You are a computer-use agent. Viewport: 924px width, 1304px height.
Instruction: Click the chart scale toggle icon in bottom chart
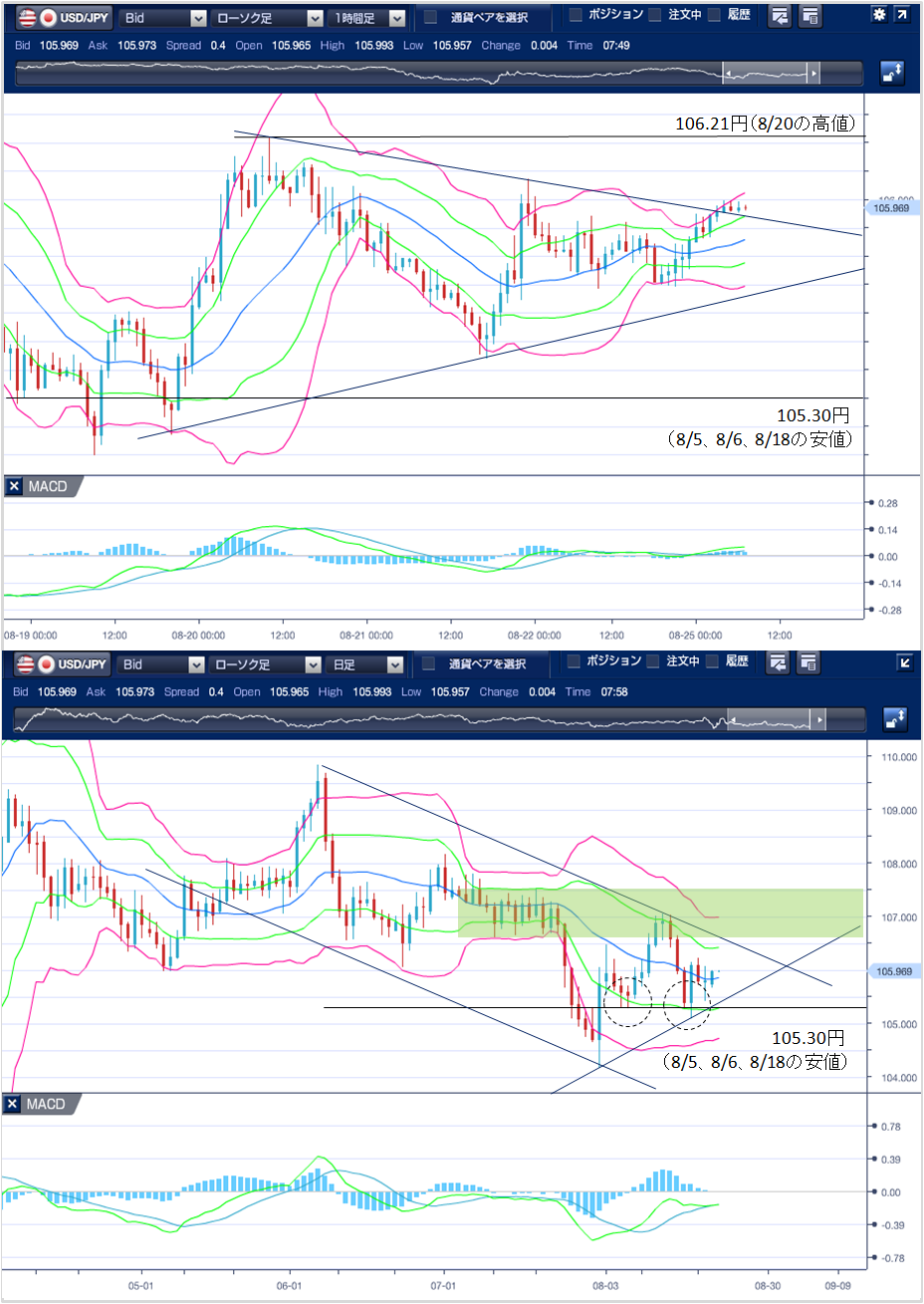tap(891, 718)
